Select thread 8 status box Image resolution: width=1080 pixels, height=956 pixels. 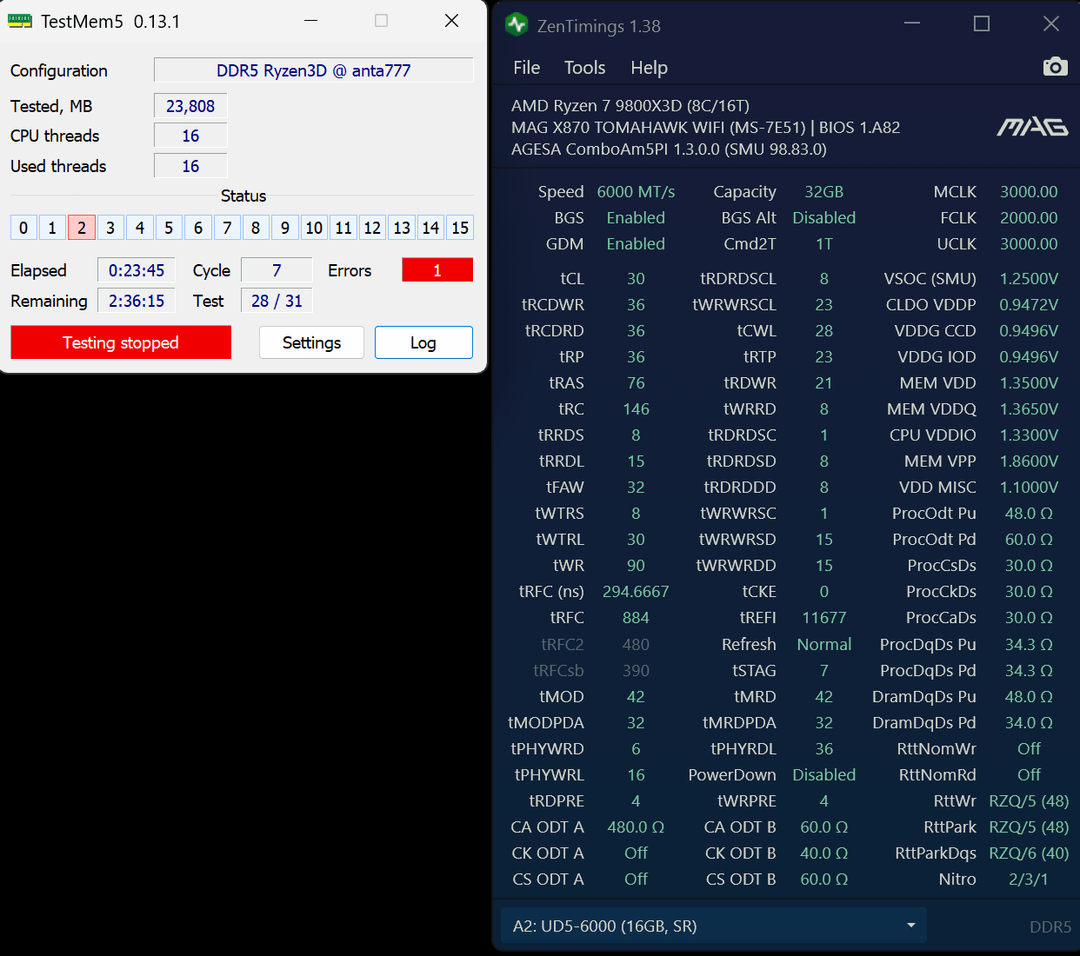point(255,228)
